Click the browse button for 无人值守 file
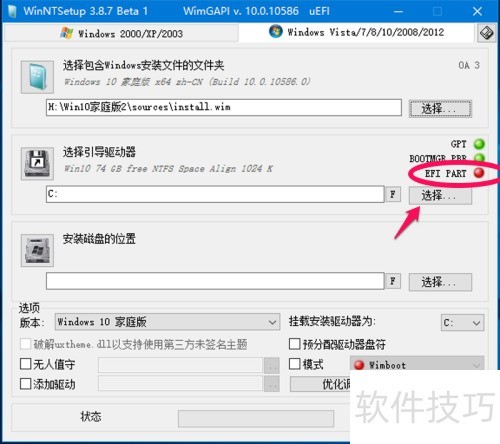Screen dimensions: 500x444 coord(272,366)
